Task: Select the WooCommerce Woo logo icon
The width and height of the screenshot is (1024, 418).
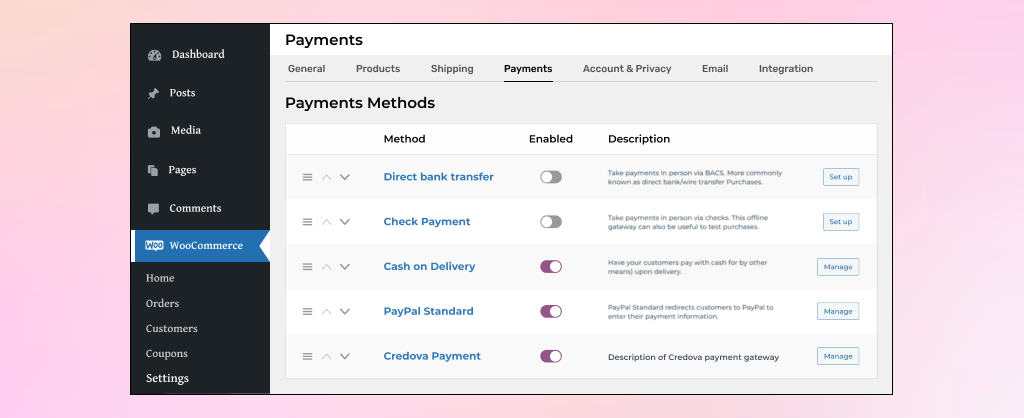Action: click(154, 246)
